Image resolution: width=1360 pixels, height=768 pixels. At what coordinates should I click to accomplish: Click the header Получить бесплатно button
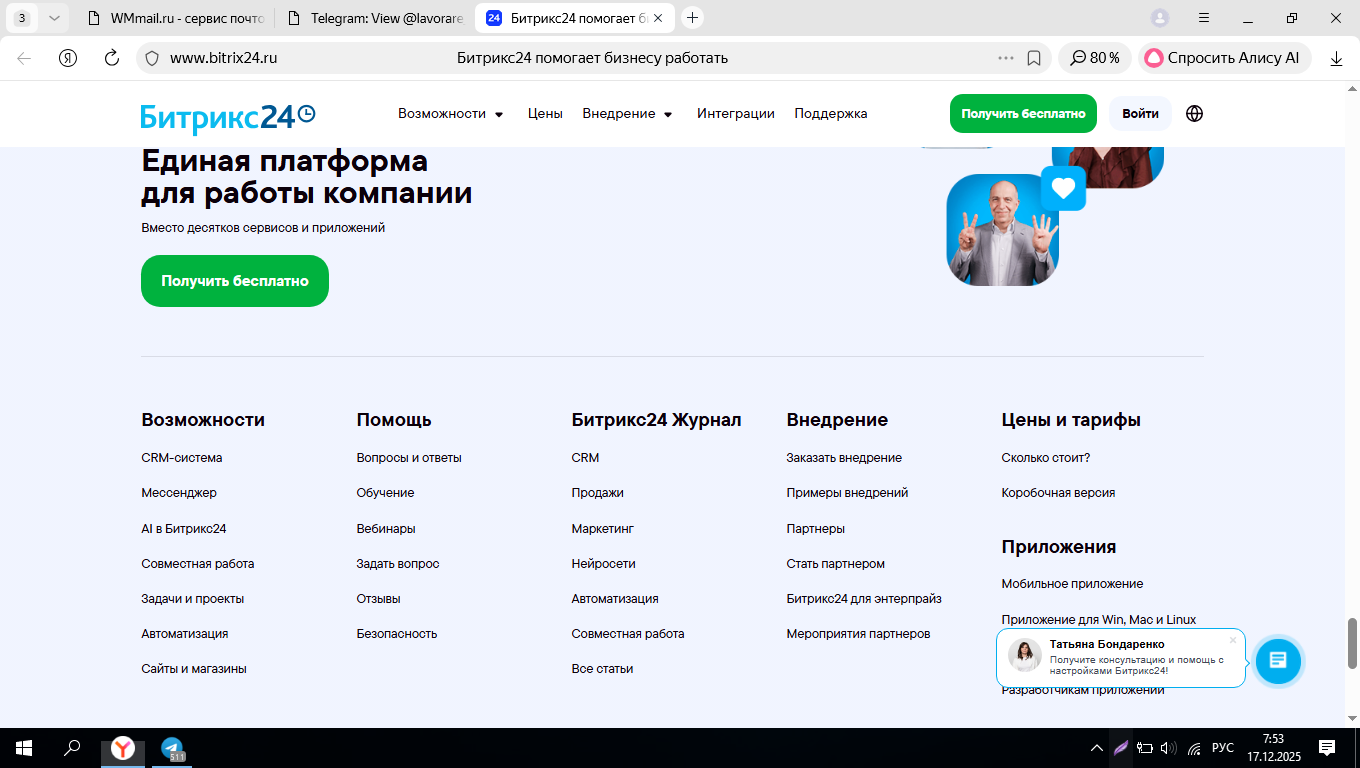tap(1023, 114)
